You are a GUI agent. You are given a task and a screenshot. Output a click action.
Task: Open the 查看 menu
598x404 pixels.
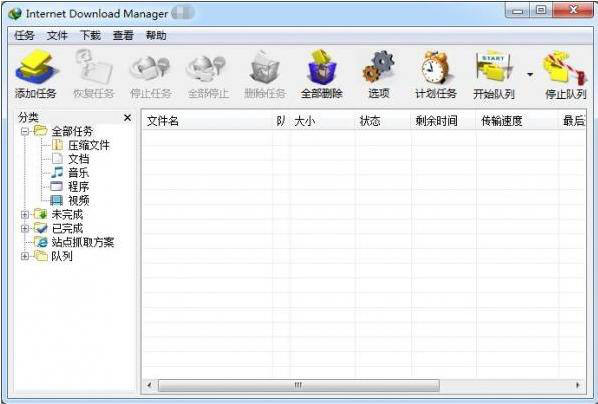point(123,35)
